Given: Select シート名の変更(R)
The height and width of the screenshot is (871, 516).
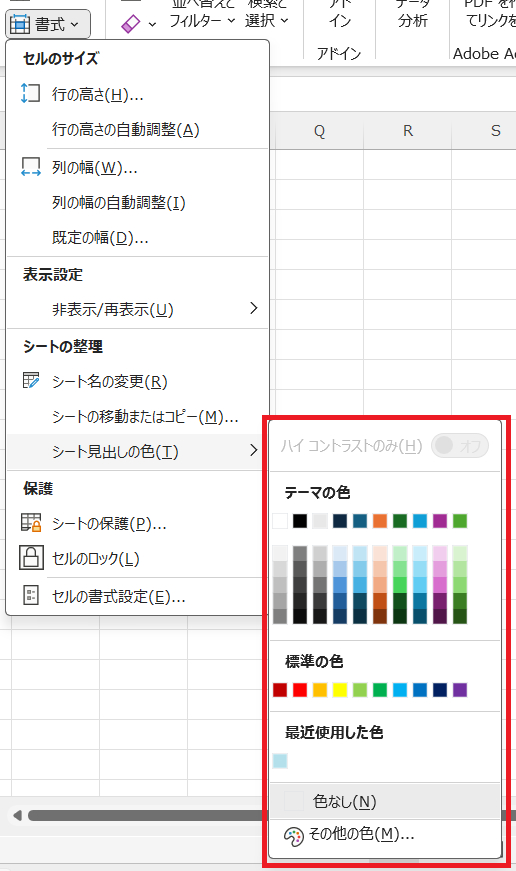Looking at the screenshot, I should coord(138,381).
